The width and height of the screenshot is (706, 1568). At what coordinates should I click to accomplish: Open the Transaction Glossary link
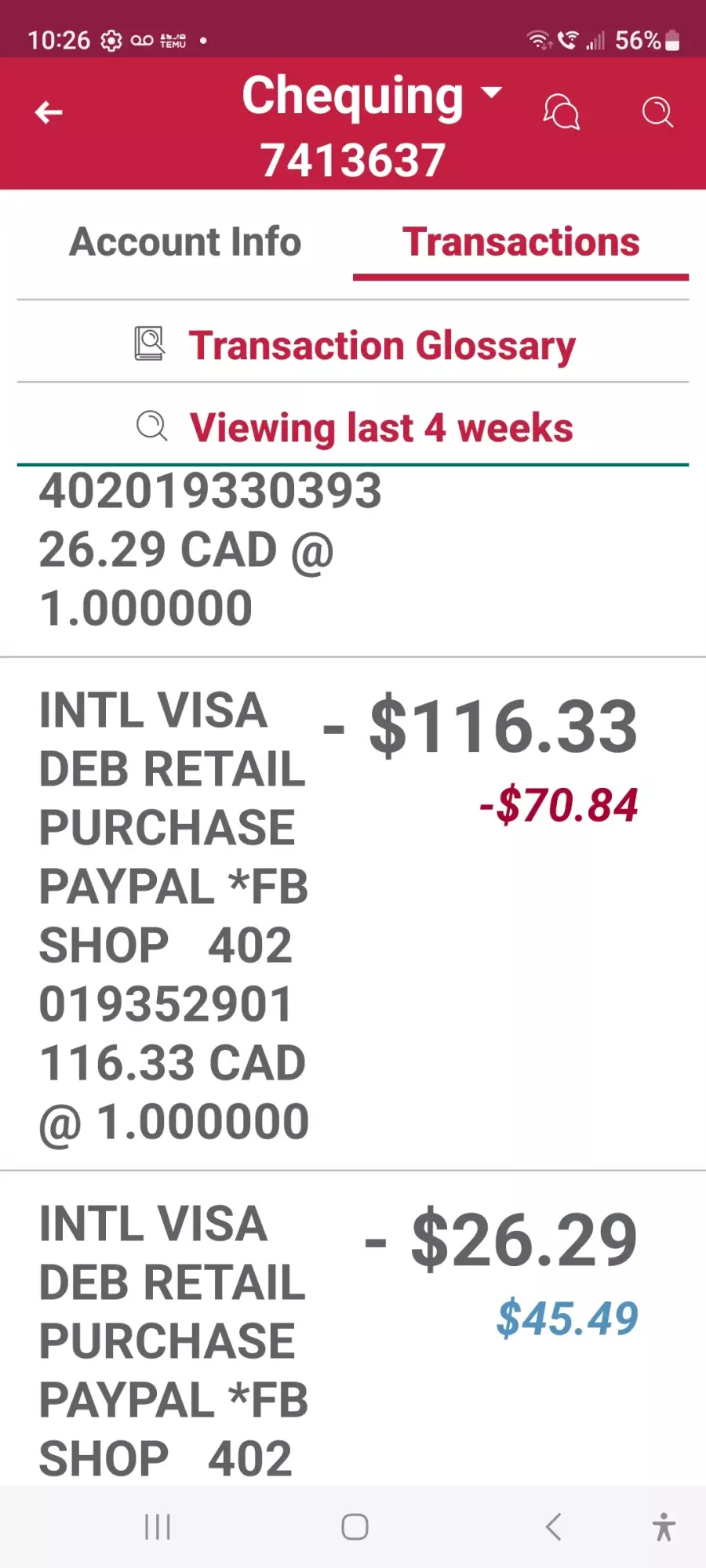[x=382, y=346]
